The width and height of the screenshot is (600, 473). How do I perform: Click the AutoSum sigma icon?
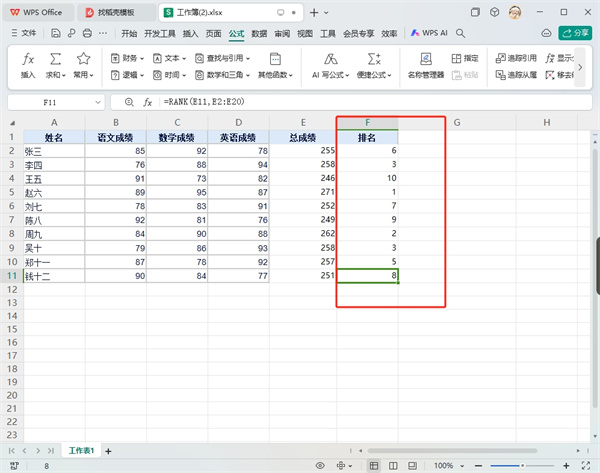(55, 64)
